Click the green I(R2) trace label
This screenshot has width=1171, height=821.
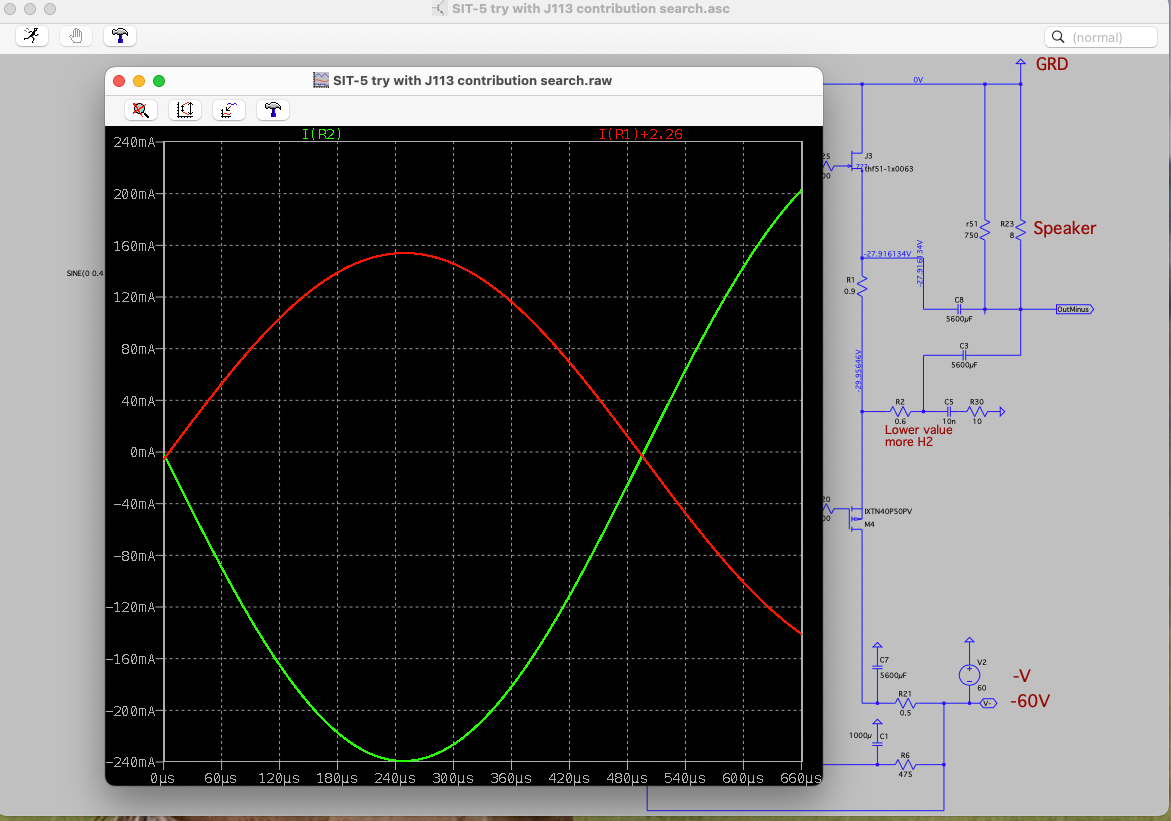(x=321, y=134)
